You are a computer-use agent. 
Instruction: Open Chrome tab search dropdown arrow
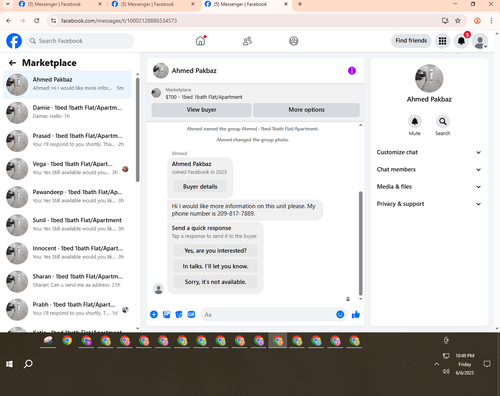point(8,4)
